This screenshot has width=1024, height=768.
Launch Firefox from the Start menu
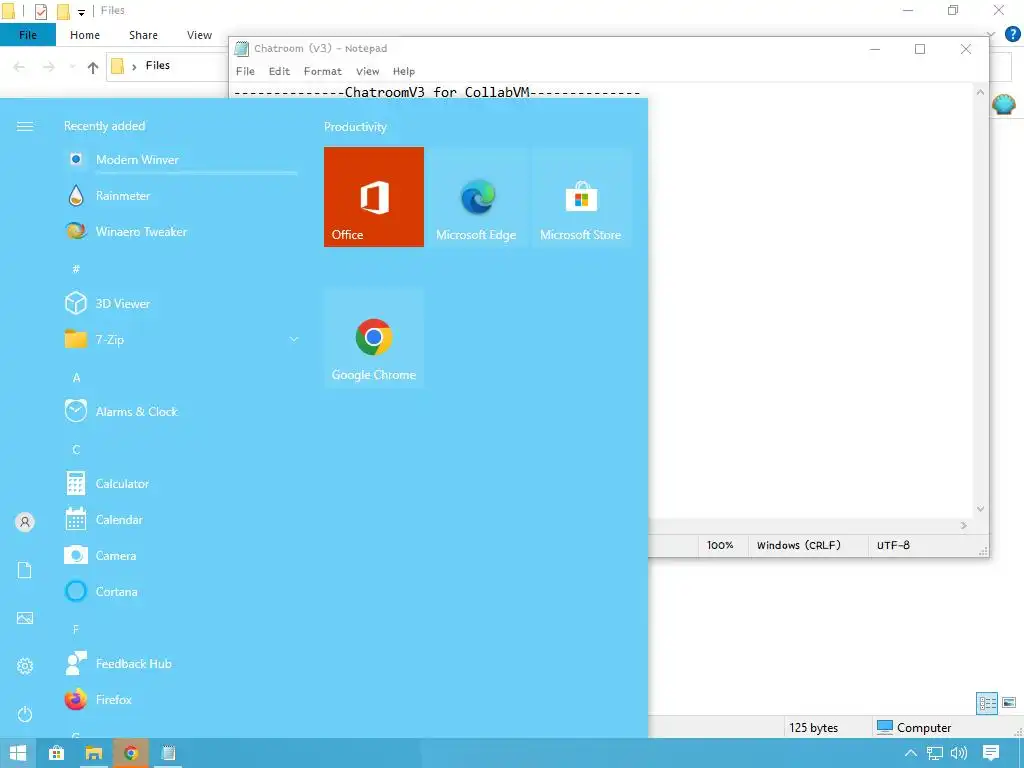pyautogui.click(x=181, y=699)
